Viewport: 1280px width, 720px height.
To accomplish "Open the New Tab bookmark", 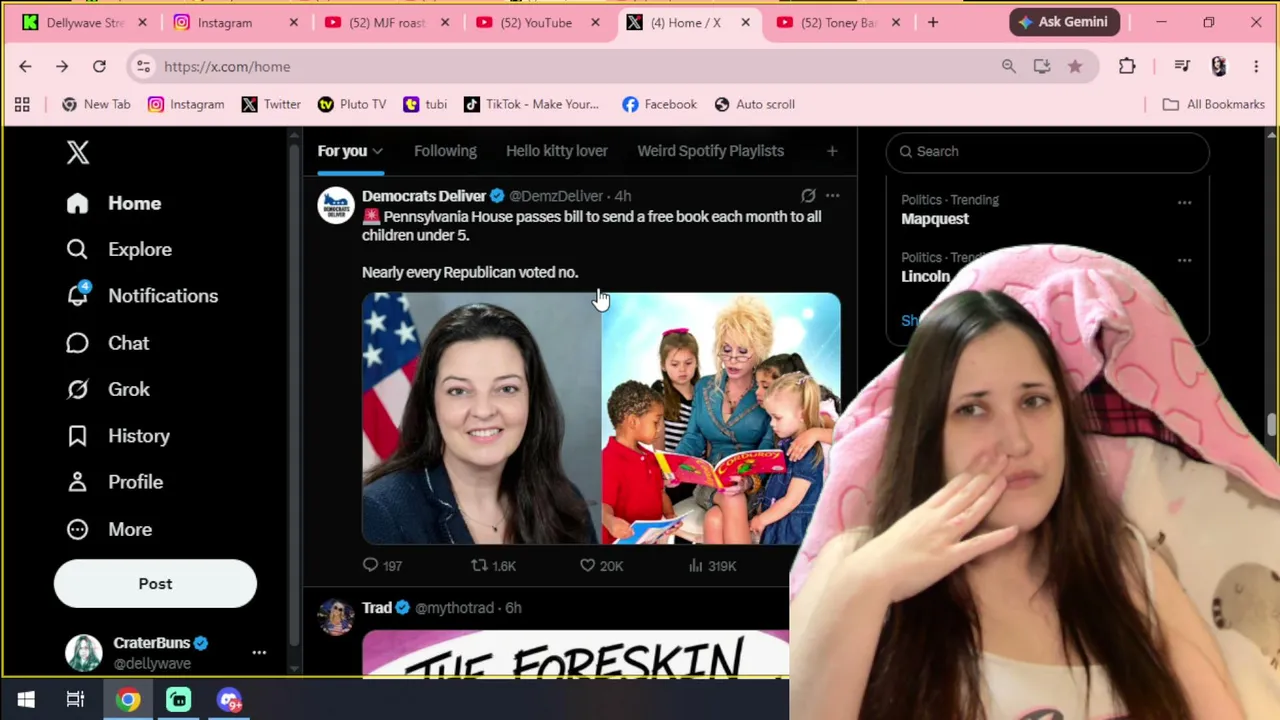I will (x=96, y=104).
